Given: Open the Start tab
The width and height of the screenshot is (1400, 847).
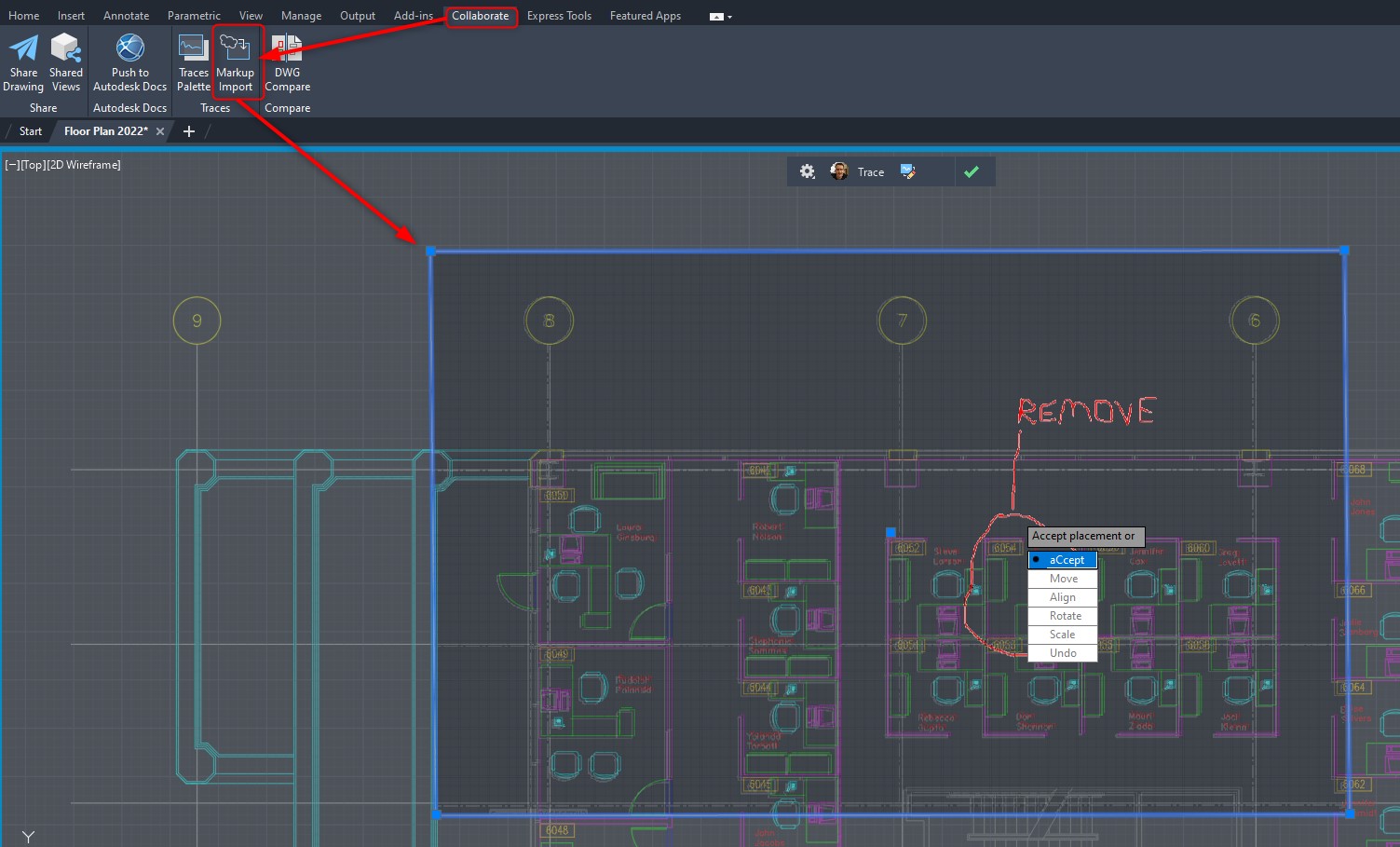Looking at the screenshot, I should pos(30,130).
